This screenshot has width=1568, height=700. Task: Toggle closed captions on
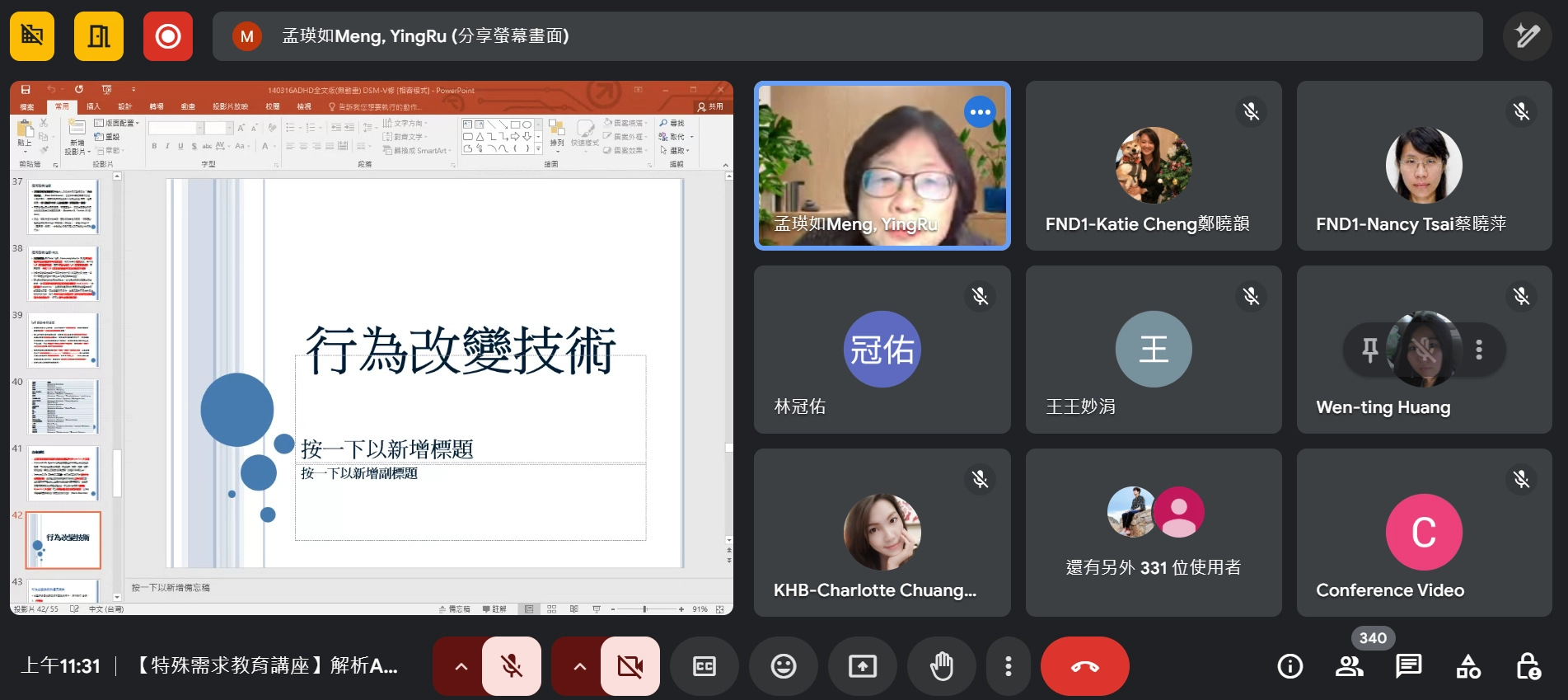pos(704,666)
